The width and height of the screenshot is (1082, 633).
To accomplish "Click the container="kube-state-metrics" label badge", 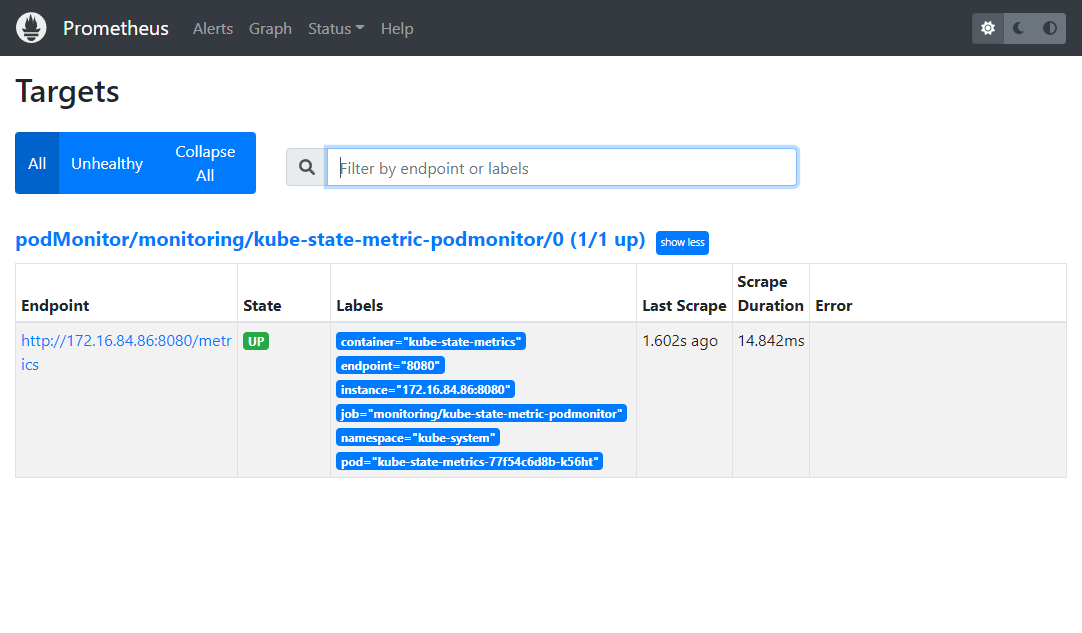I will [431, 342].
